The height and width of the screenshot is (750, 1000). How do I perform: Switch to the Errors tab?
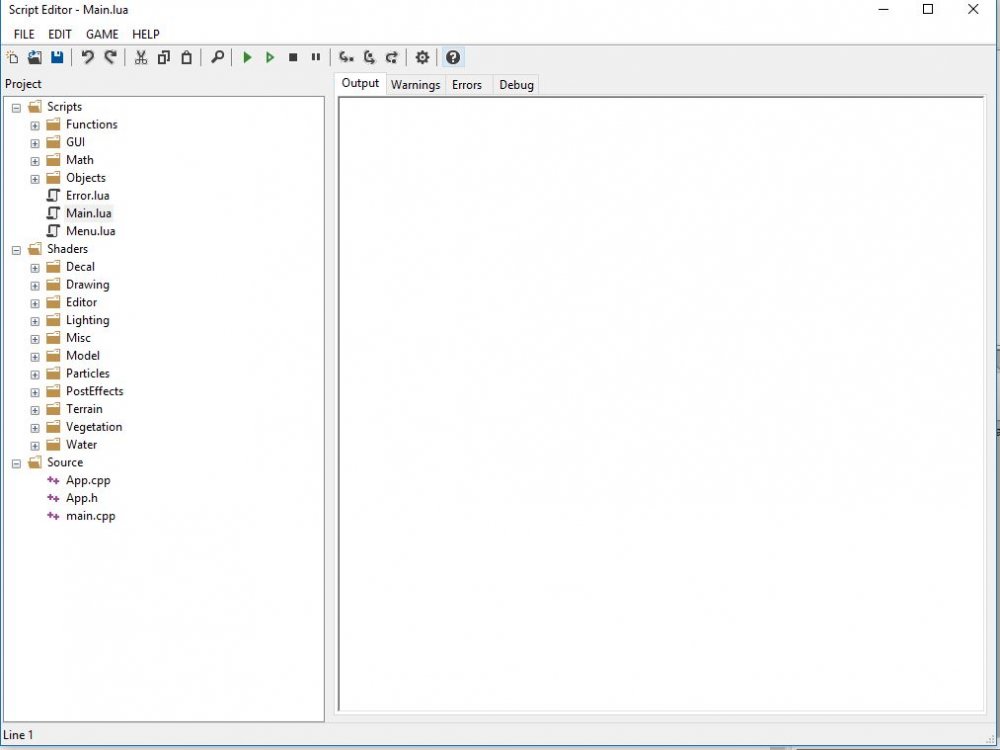click(x=467, y=85)
